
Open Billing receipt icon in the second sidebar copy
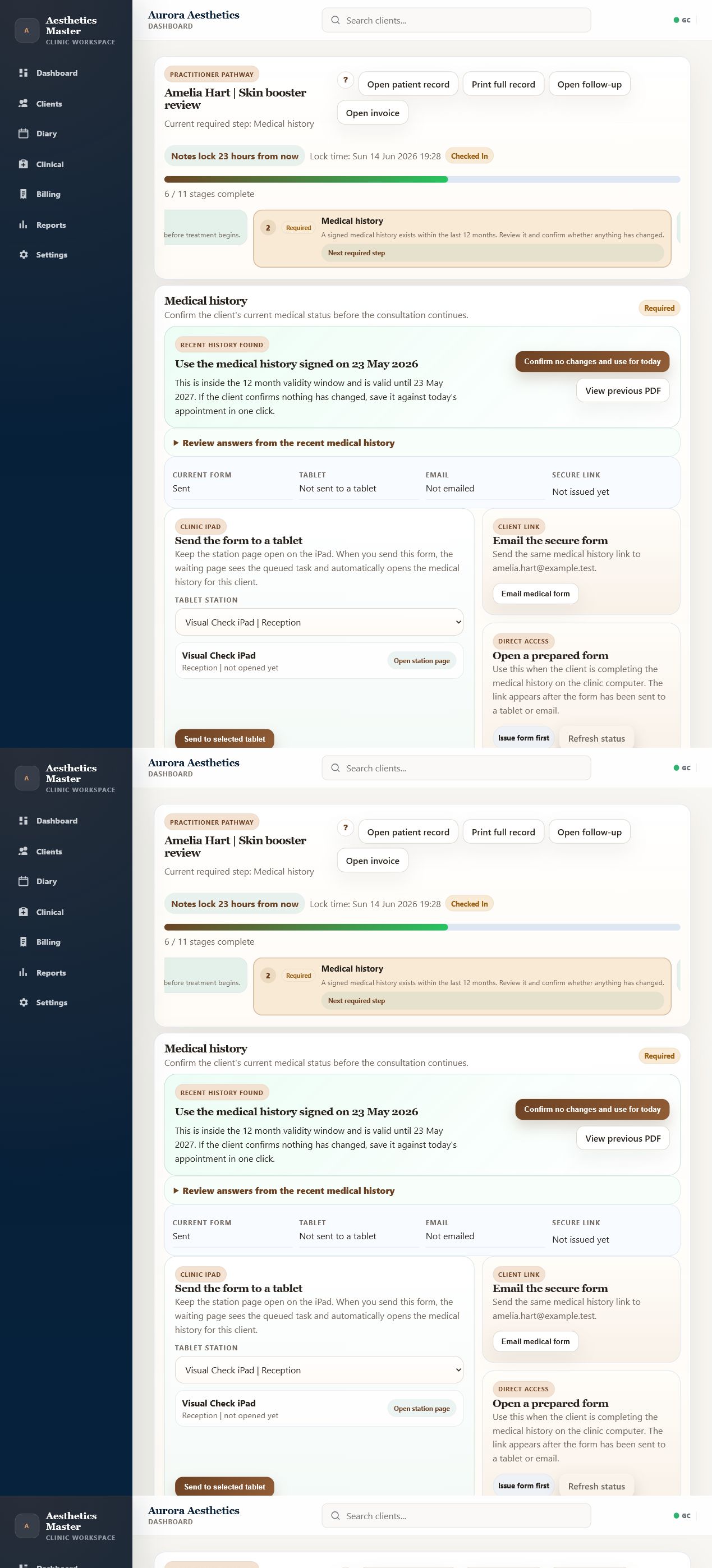pos(23,942)
